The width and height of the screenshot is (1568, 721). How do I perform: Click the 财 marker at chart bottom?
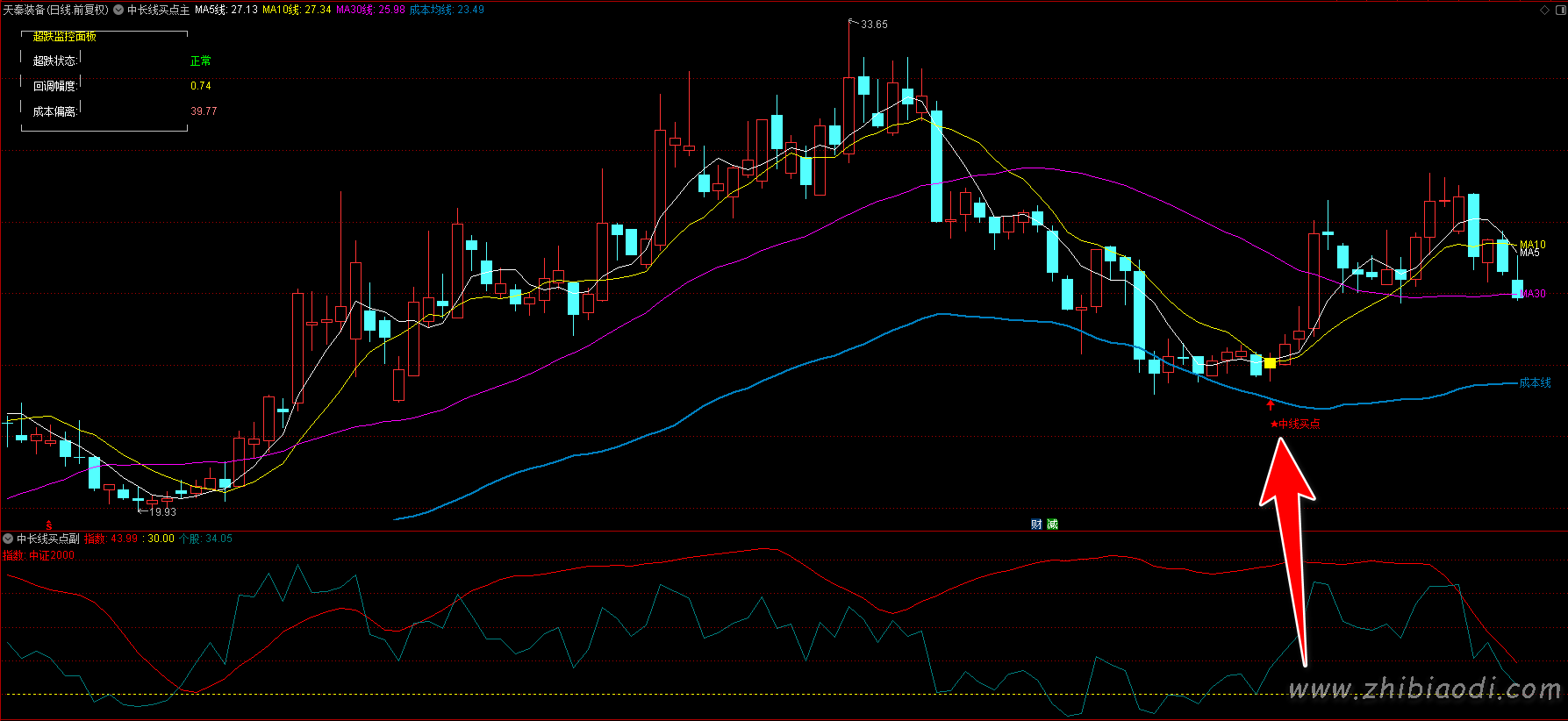pos(1036,525)
